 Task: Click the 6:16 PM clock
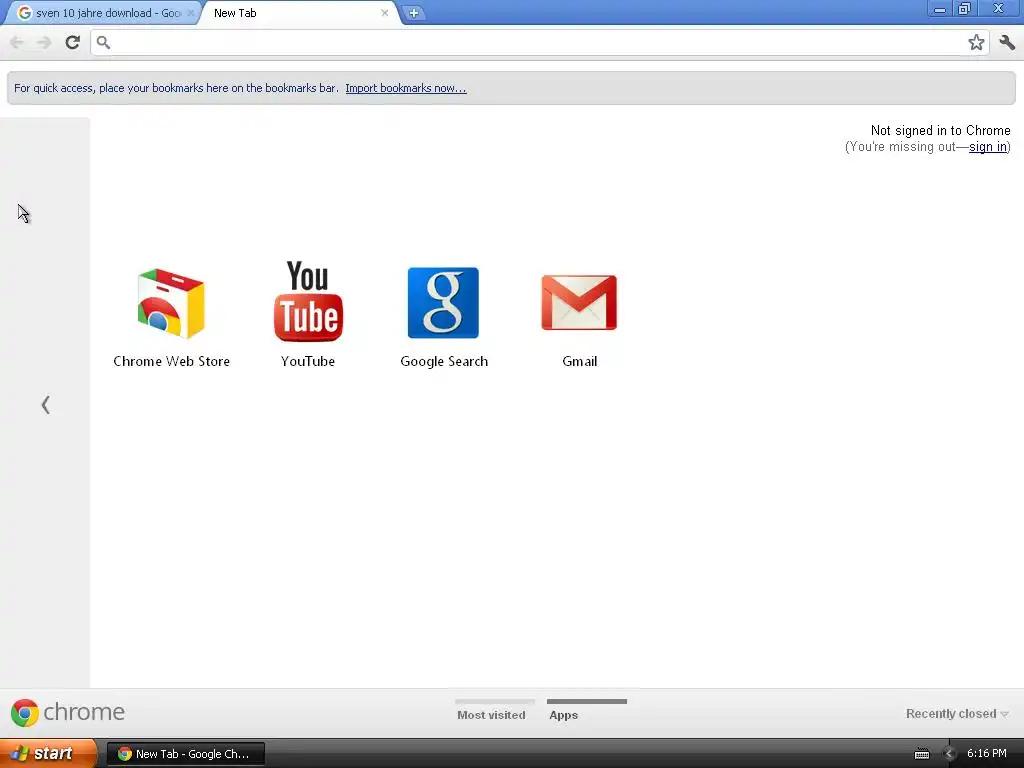click(x=987, y=753)
